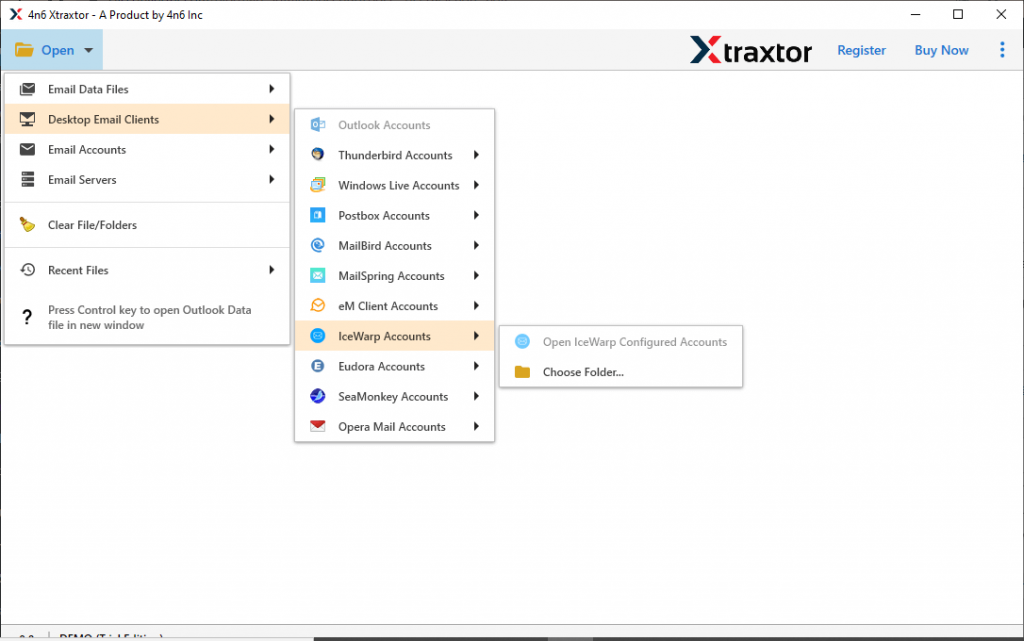The width and height of the screenshot is (1024, 641).
Task: Choose Open IceWarp Configured Accounts
Action: (x=634, y=341)
